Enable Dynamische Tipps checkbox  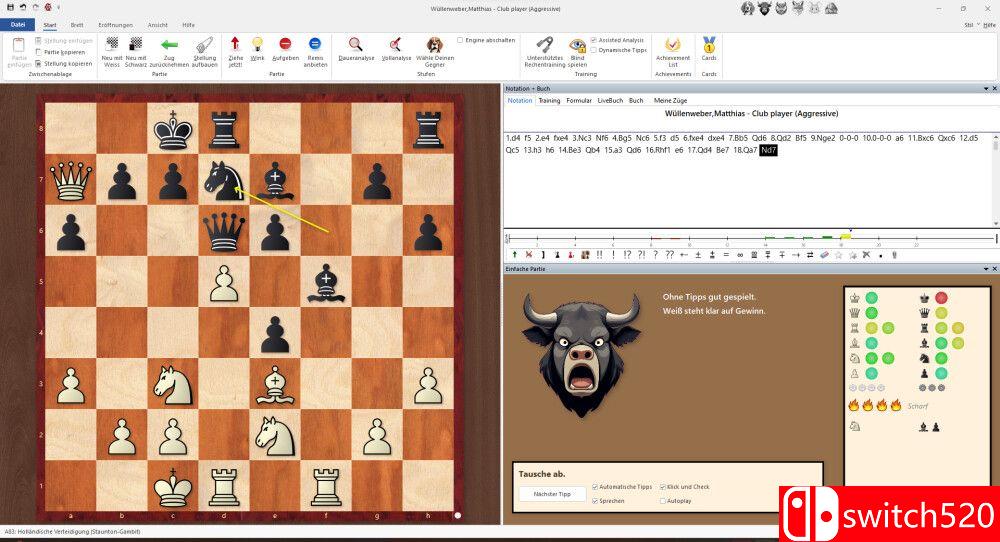pyautogui.click(x=594, y=49)
